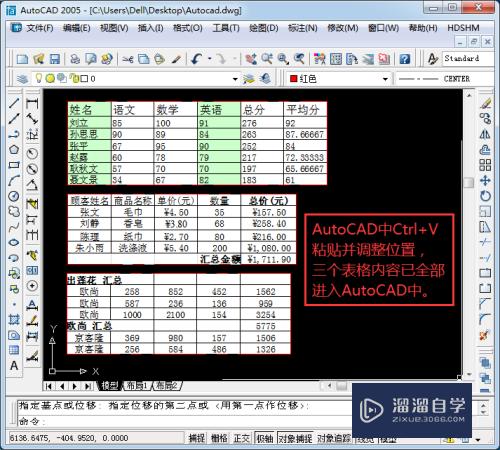Select the Aligned Dimension tool
The width and height of the screenshot is (500, 450).
coord(32,119)
